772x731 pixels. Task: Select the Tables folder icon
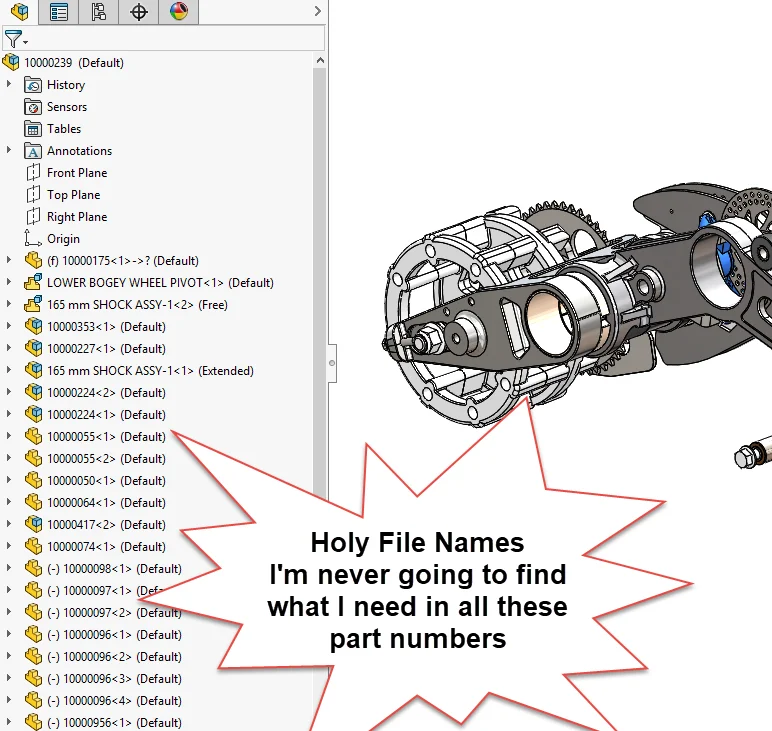(x=33, y=129)
